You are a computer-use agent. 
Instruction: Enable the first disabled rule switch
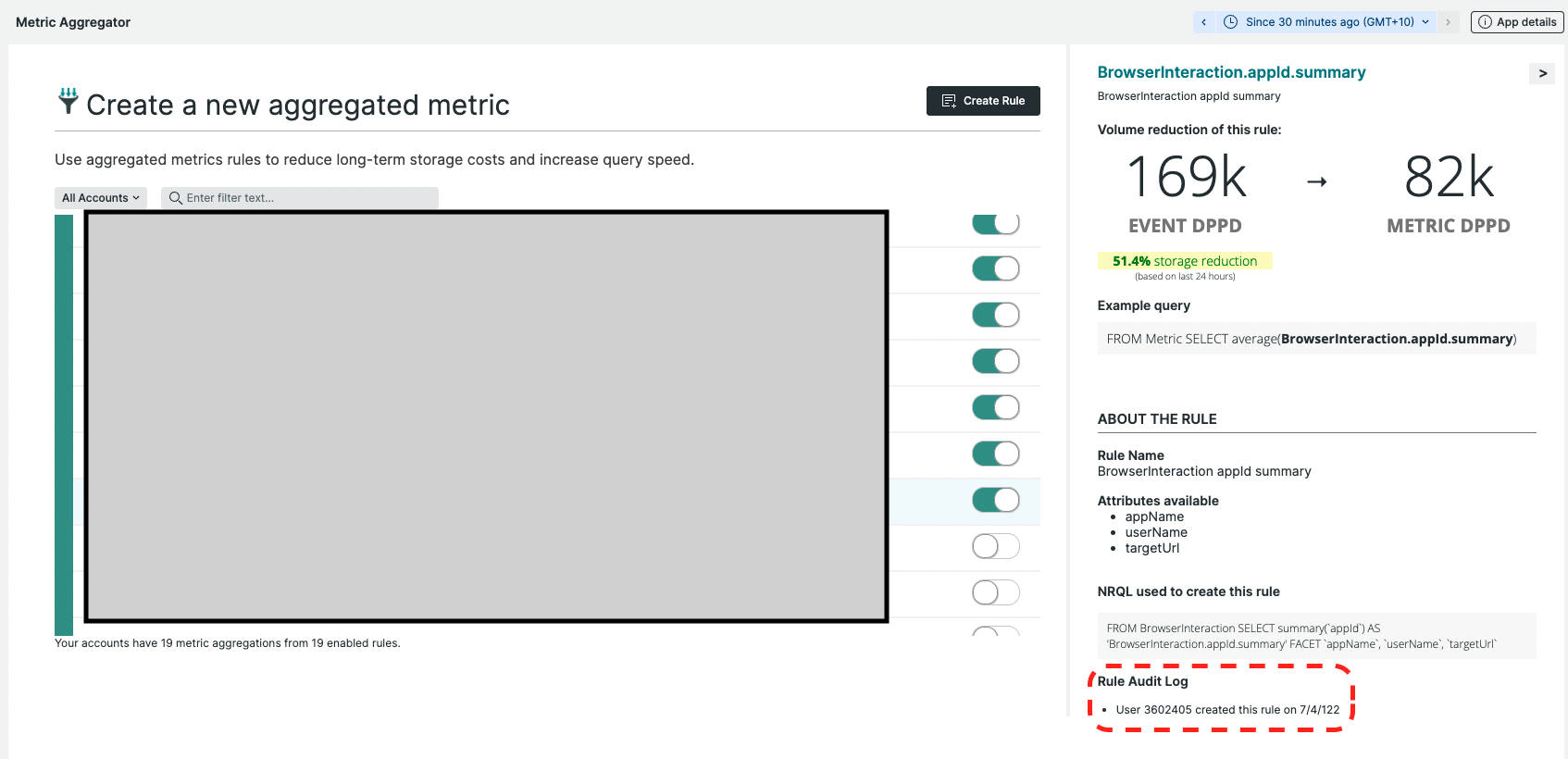click(x=996, y=546)
